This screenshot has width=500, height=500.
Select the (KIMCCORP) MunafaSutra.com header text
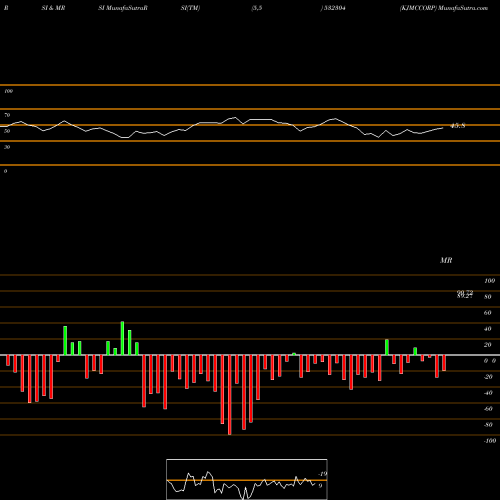[x=444, y=8]
